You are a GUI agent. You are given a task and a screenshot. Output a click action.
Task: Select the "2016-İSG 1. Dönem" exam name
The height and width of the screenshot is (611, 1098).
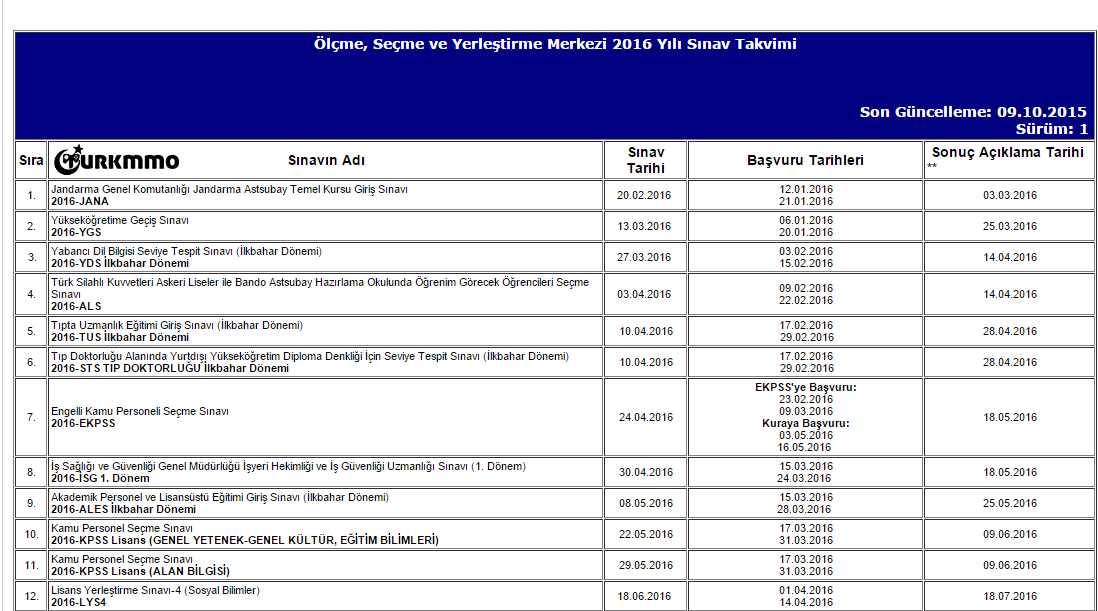click(x=100, y=479)
